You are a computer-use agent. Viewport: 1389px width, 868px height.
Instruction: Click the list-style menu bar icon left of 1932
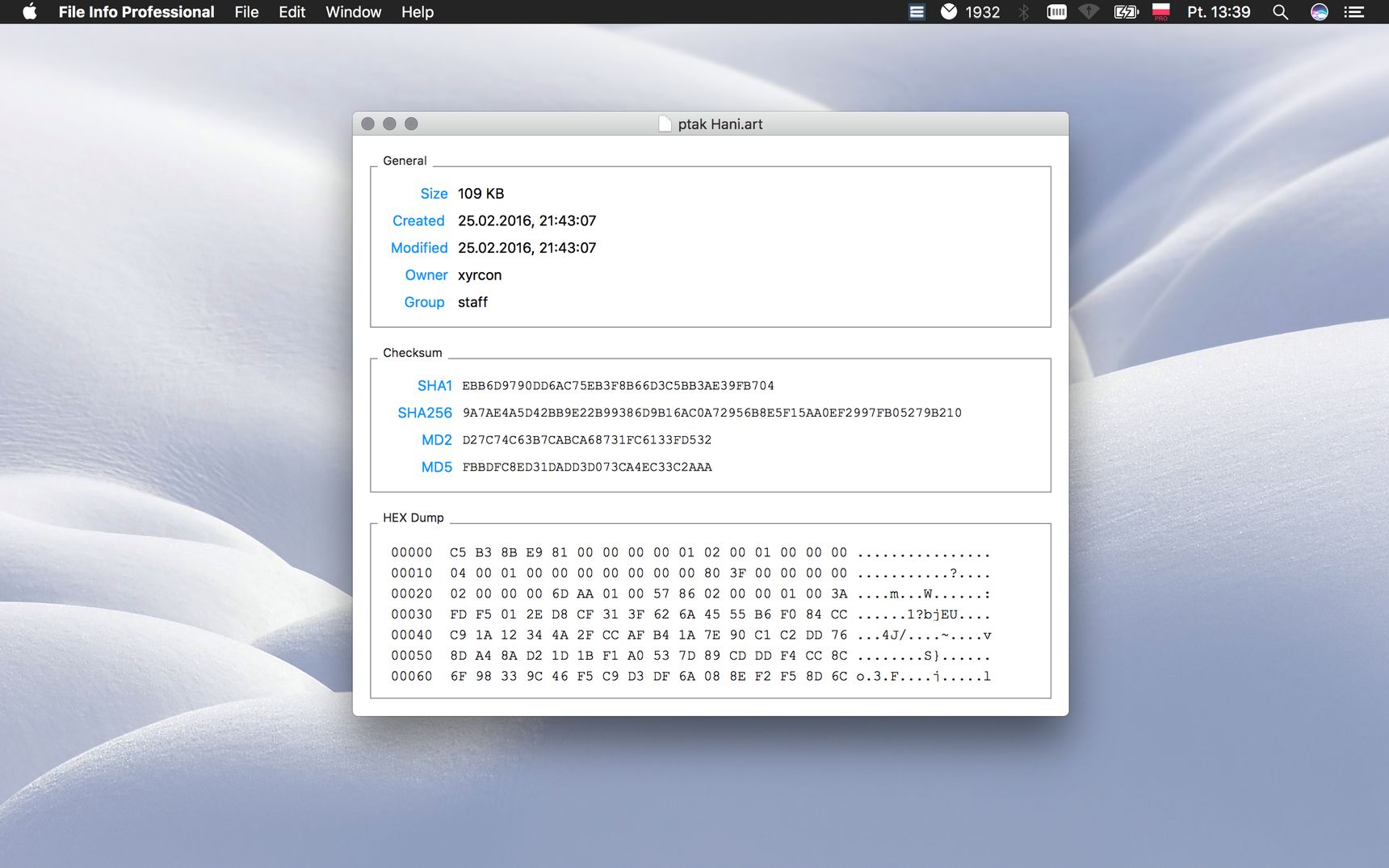(x=917, y=11)
